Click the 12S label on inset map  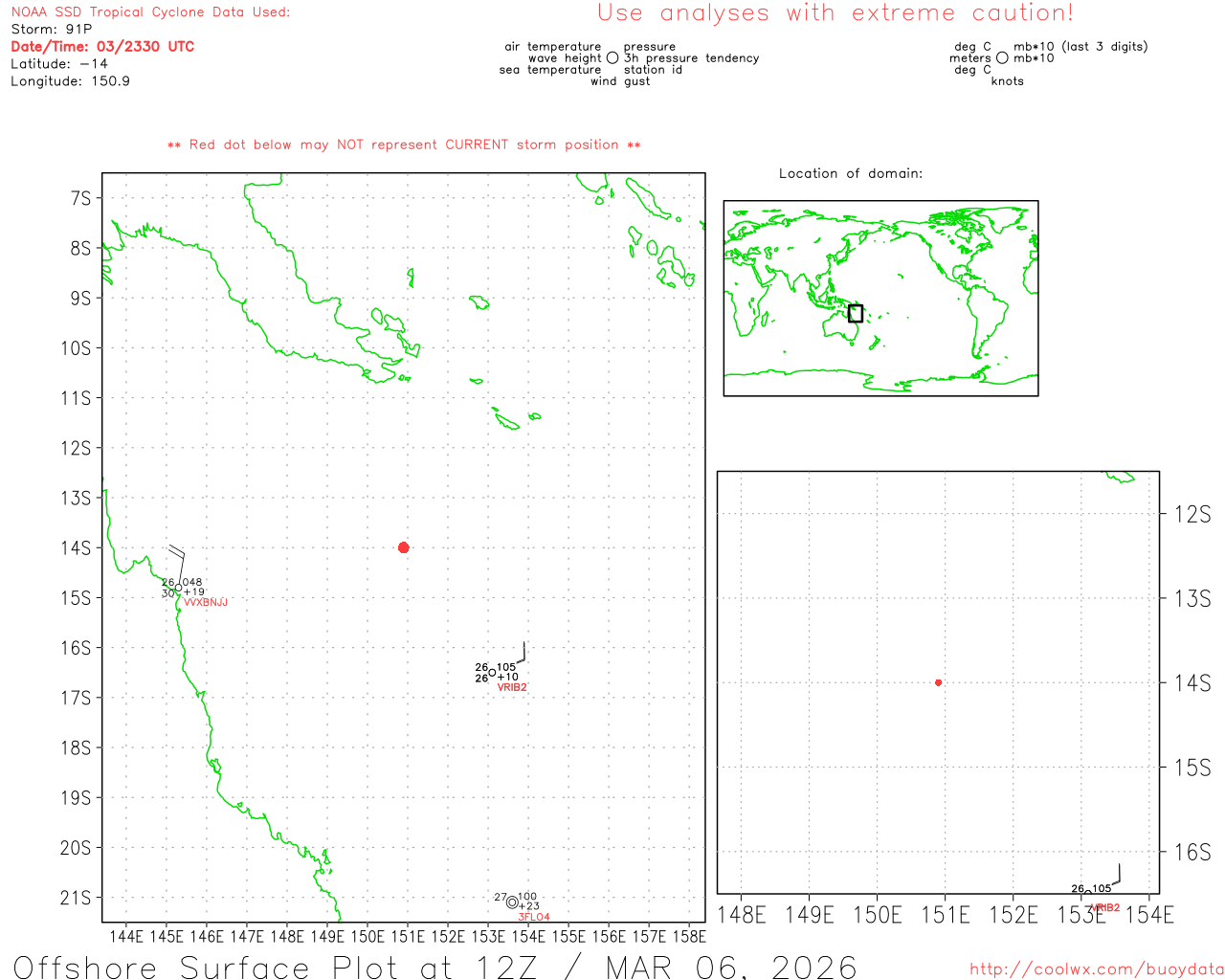click(1192, 514)
